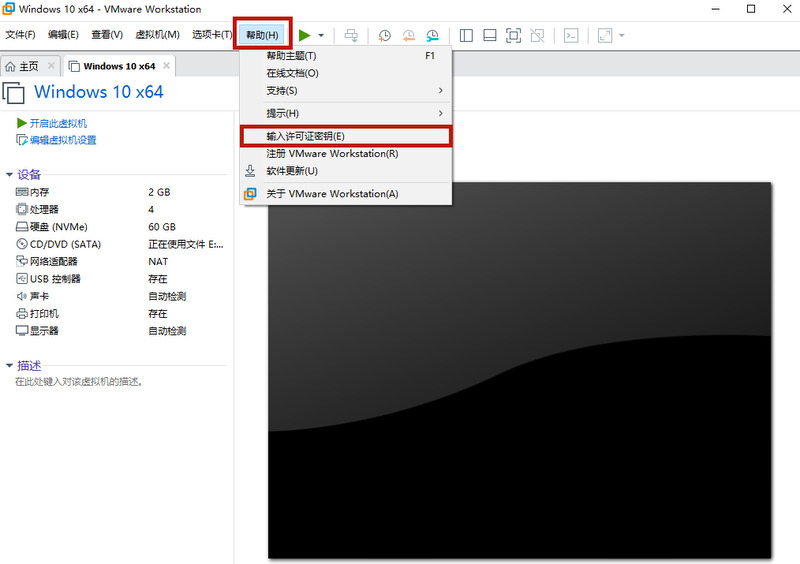Select the 硬盘 (NVMe) device row

pos(120,227)
